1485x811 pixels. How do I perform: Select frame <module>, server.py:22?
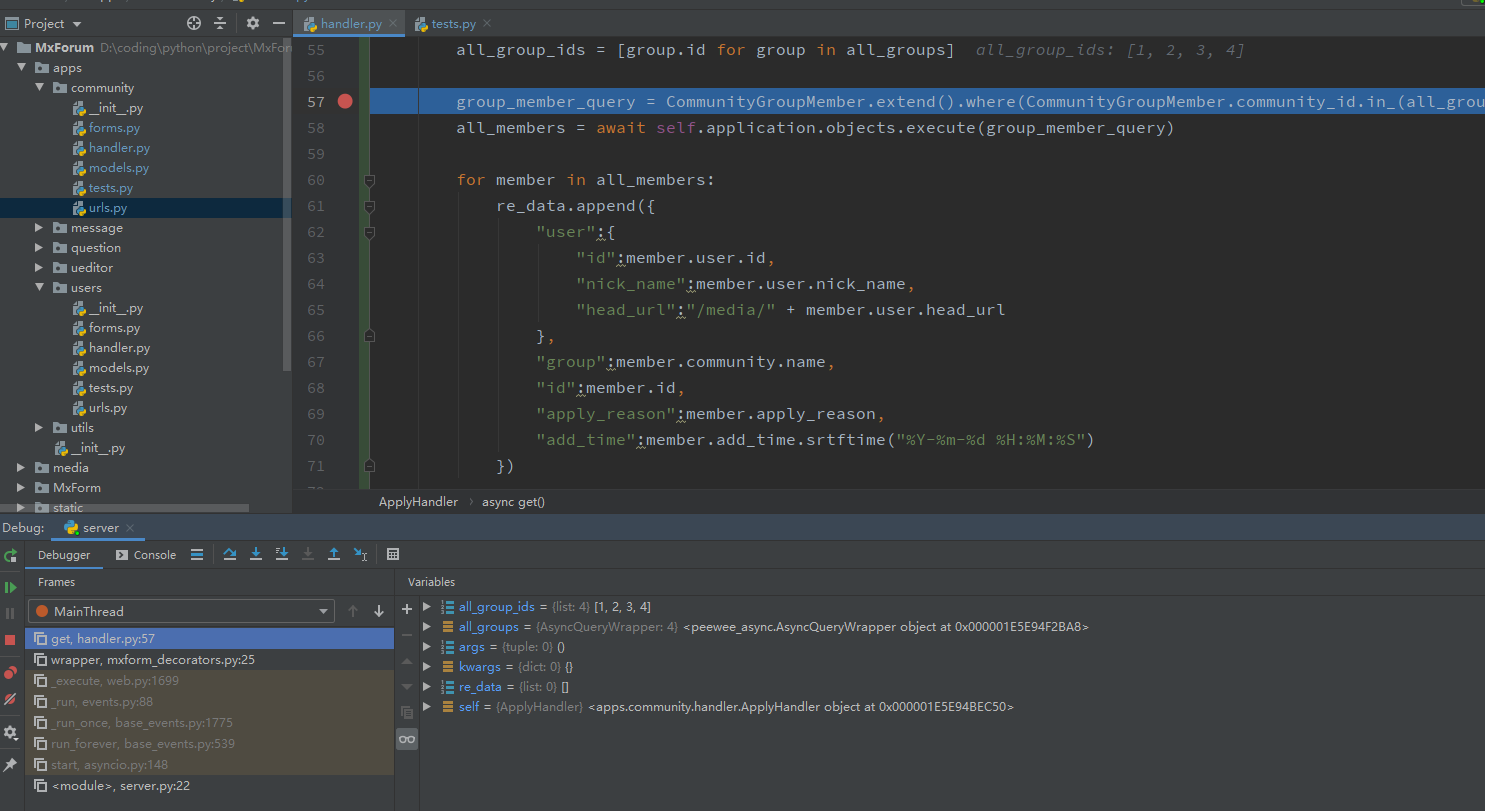[x=209, y=786]
